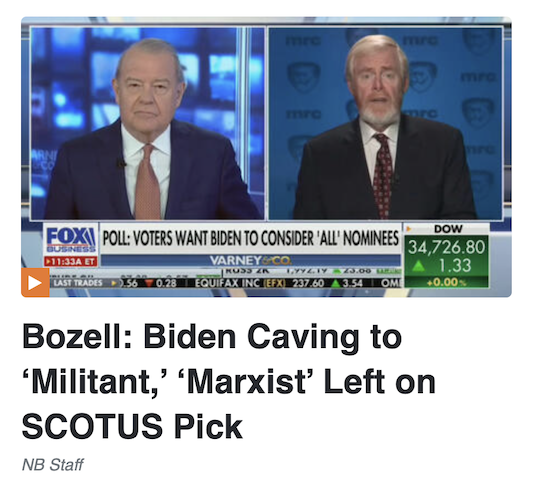Click the orange play button icon
The height and width of the screenshot is (497, 535).
35,282
